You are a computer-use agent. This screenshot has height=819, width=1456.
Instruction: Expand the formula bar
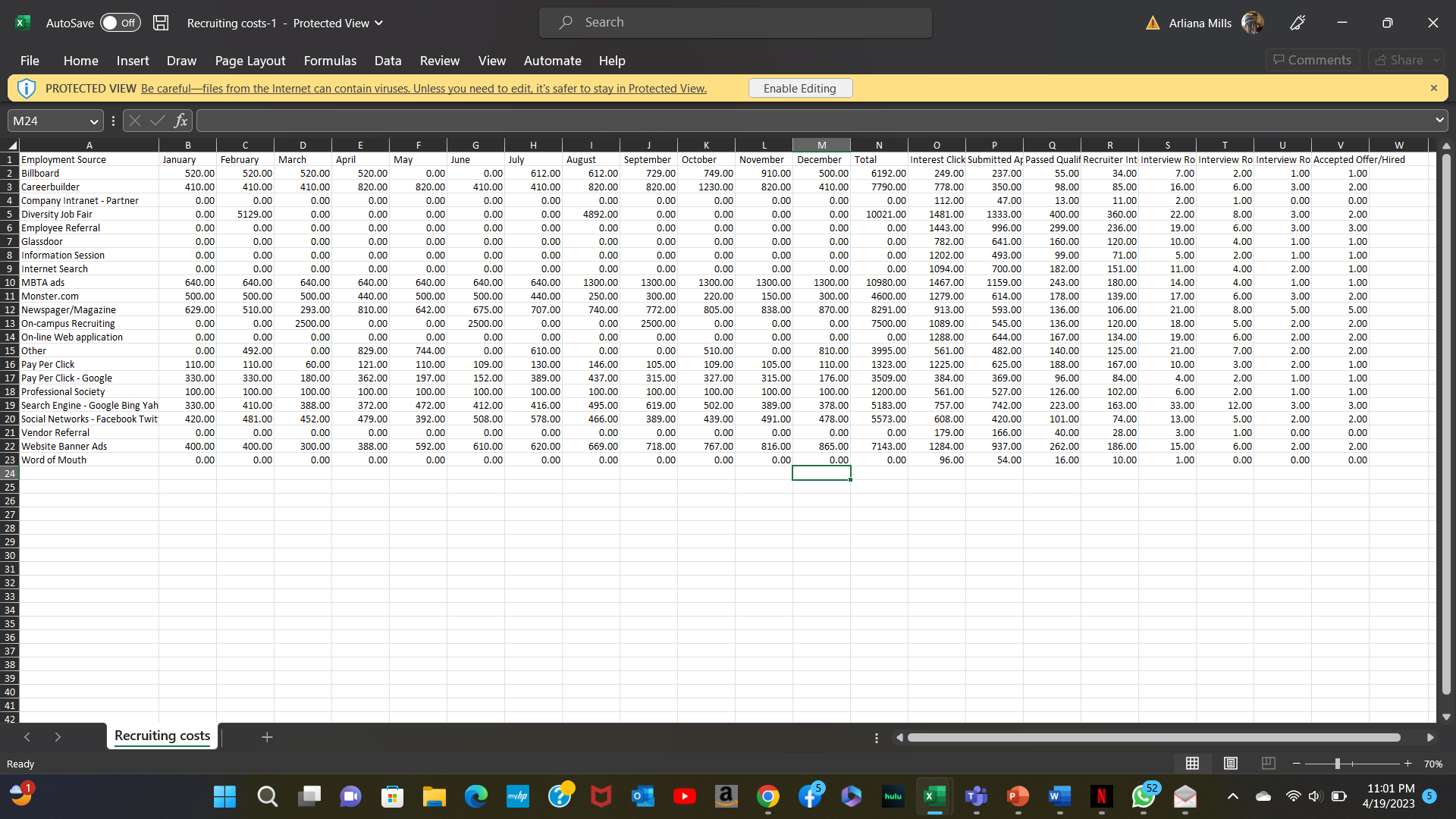tap(1439, 121)
